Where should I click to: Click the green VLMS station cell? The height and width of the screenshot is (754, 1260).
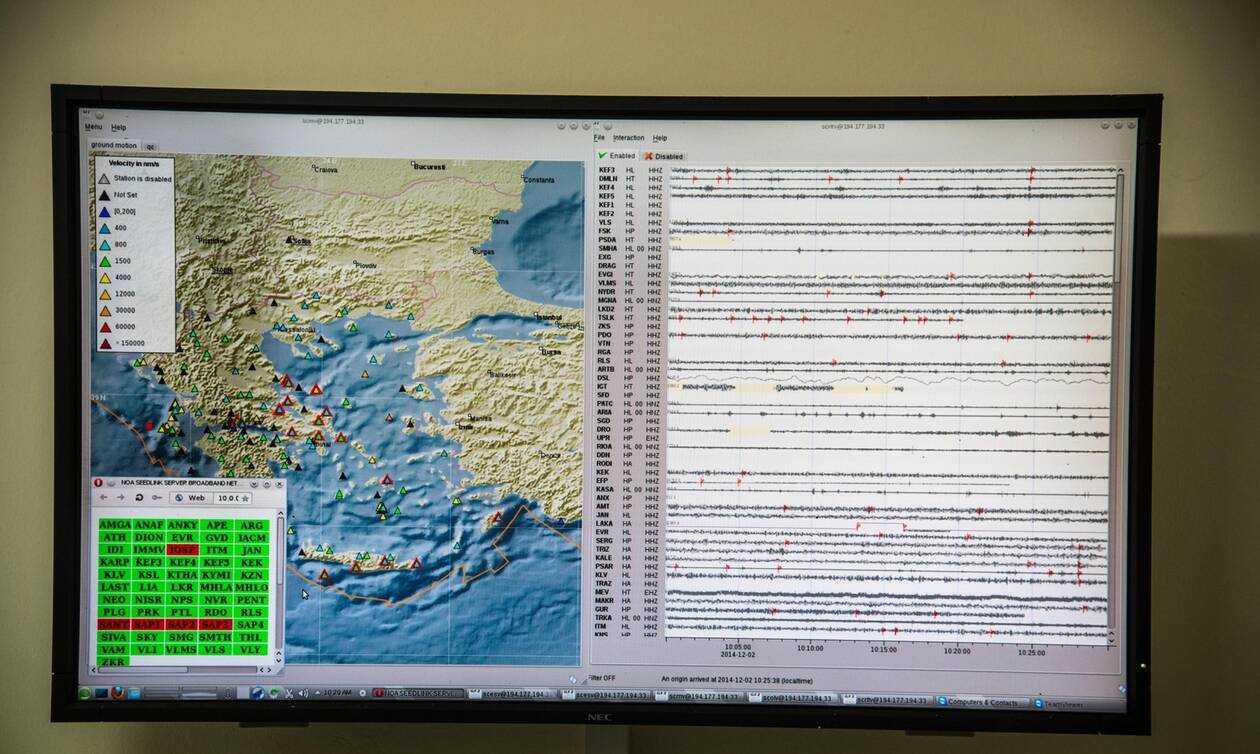coord(181,649)
